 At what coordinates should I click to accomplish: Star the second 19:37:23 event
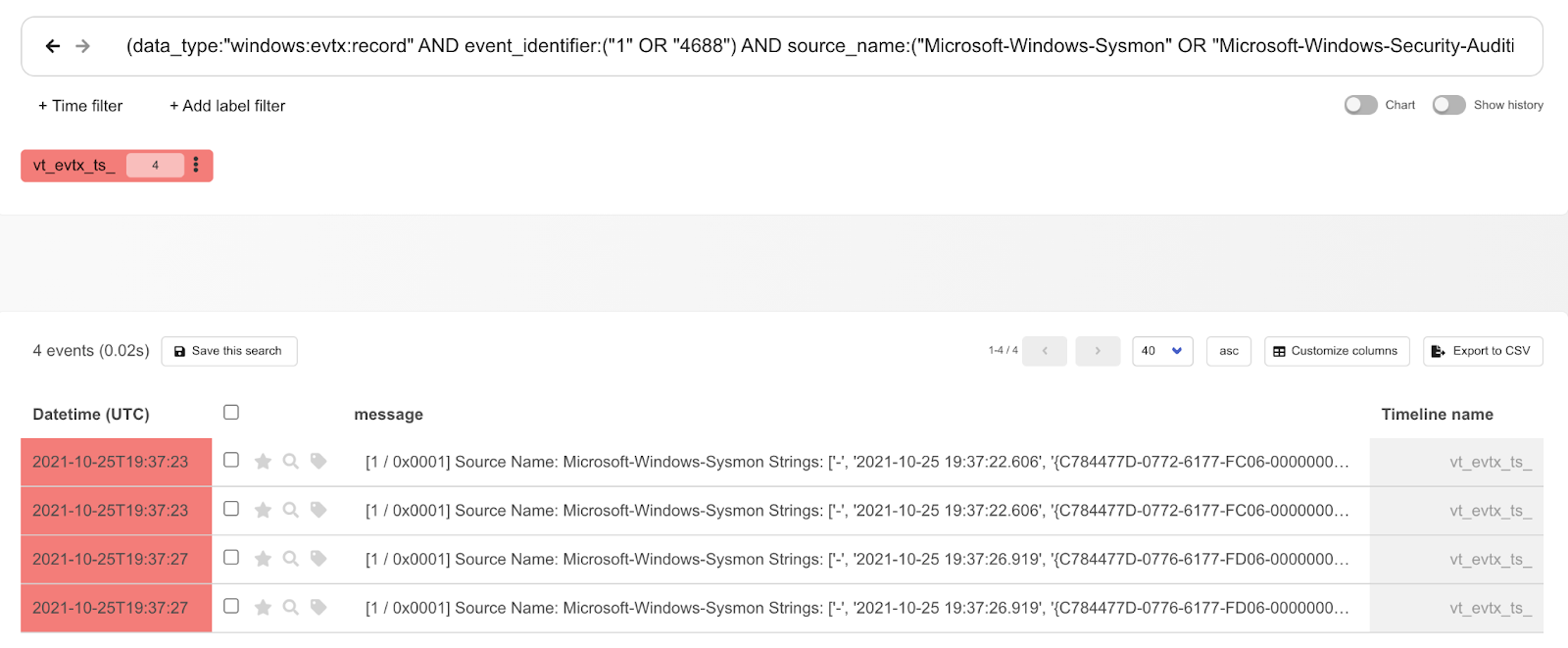(263, 510)
